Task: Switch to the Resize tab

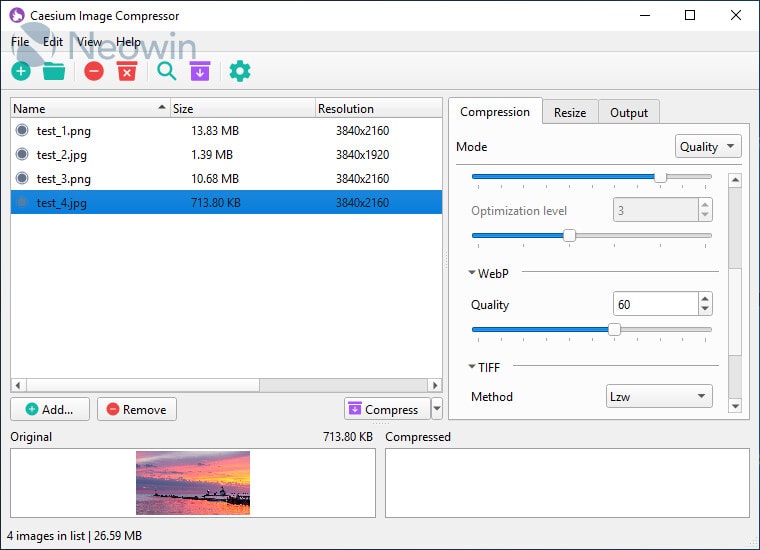Action: point(570,112)
